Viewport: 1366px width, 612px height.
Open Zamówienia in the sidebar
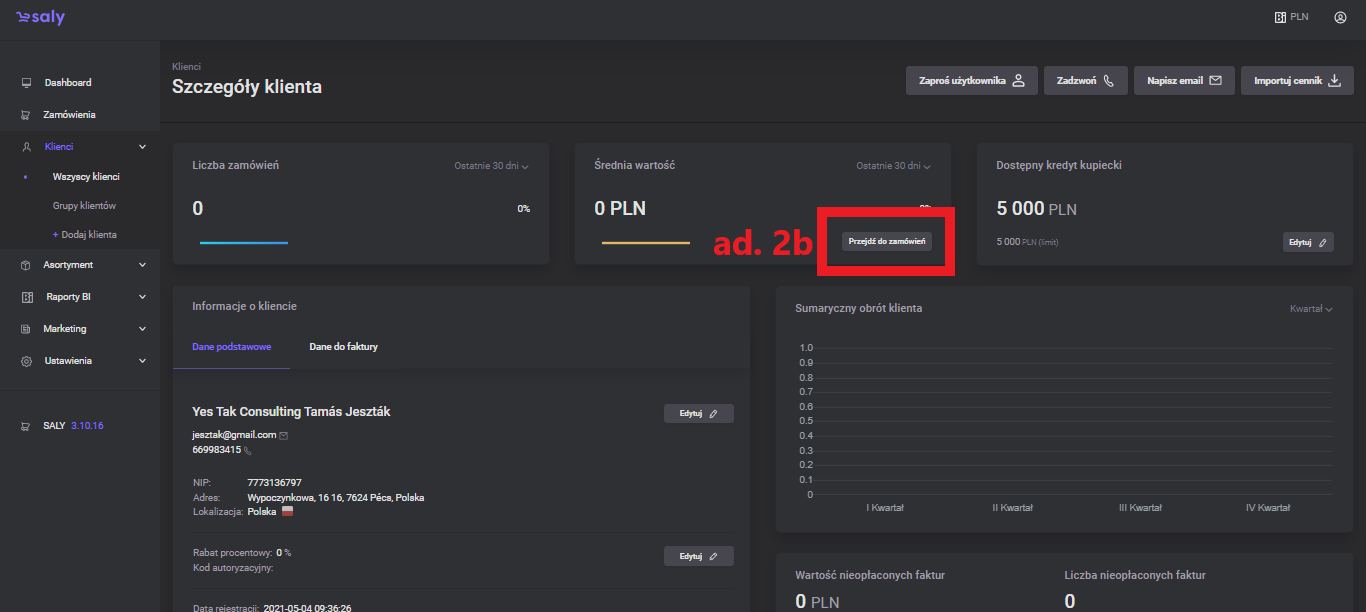69,115
